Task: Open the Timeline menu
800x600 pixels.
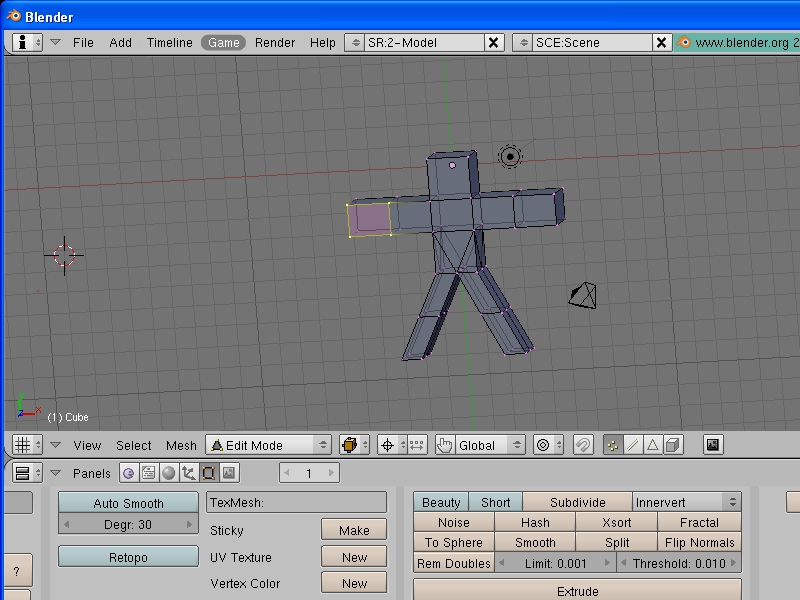Action: pos(169,42)
